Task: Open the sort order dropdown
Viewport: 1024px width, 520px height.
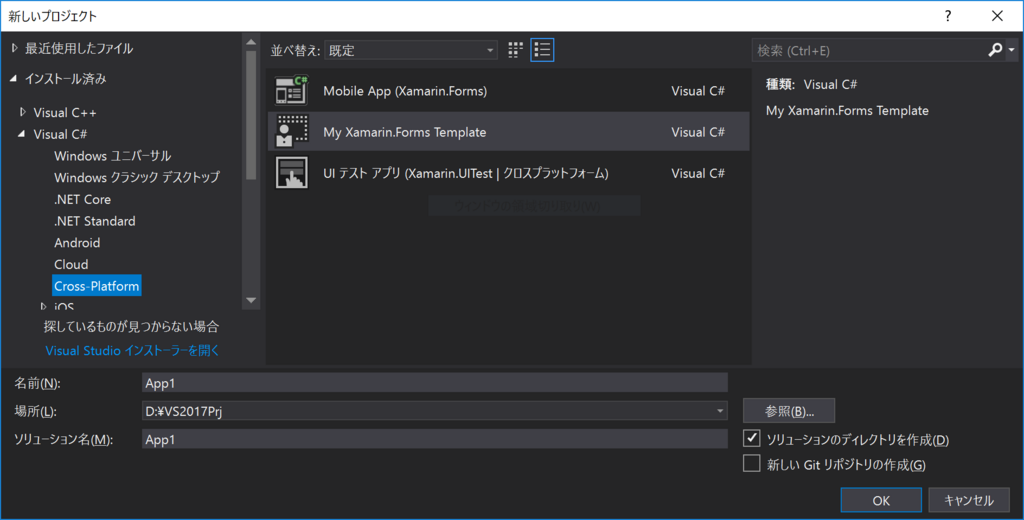Action: (x=411, y=50)
